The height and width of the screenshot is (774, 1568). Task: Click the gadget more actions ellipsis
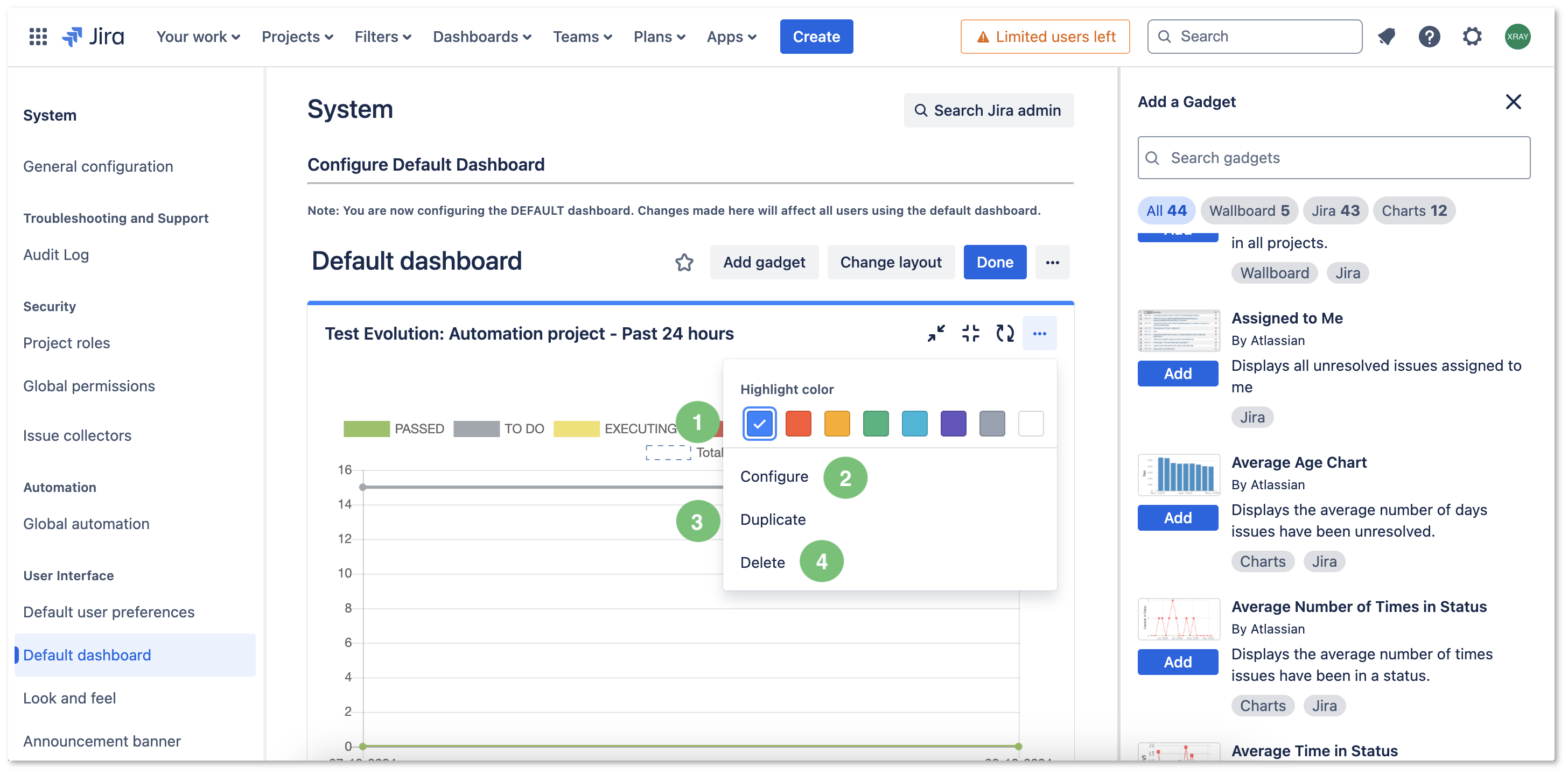coord(1039,334)
